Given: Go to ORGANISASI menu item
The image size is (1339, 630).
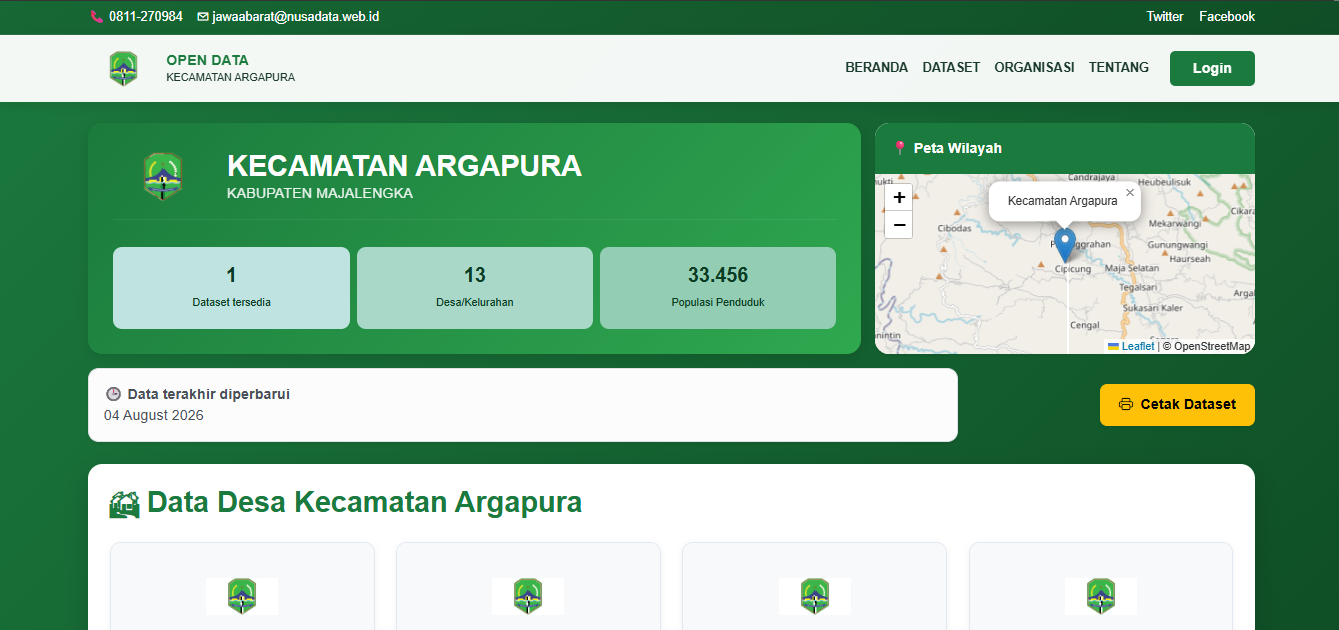Looking at the screenshot, I should (x=1034, y=68).
